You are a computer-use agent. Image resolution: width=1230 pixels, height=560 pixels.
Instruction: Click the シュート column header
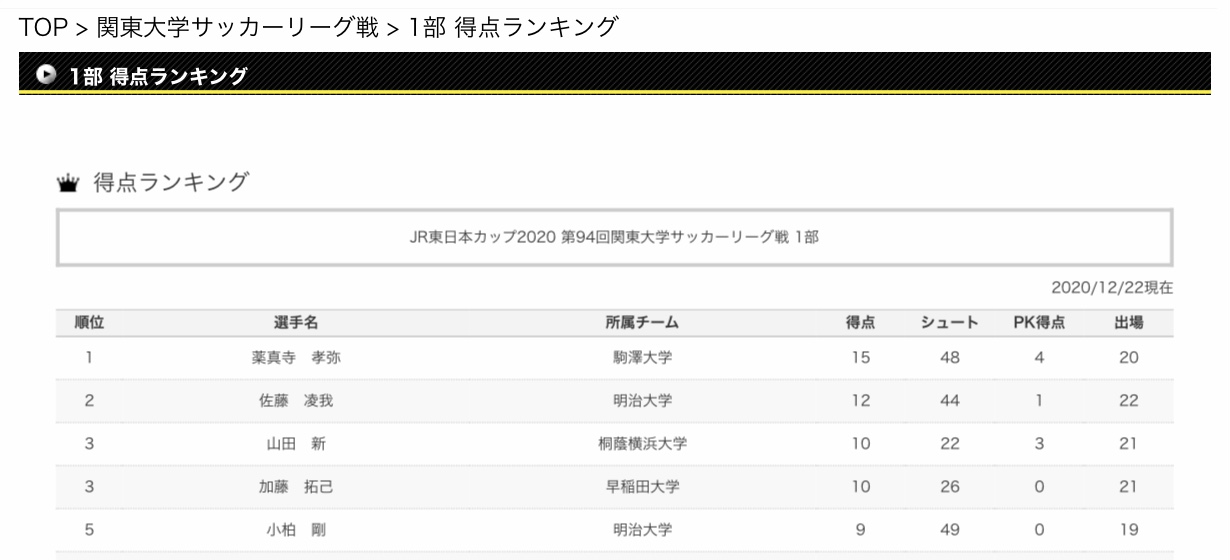click(x=950, y=322)
